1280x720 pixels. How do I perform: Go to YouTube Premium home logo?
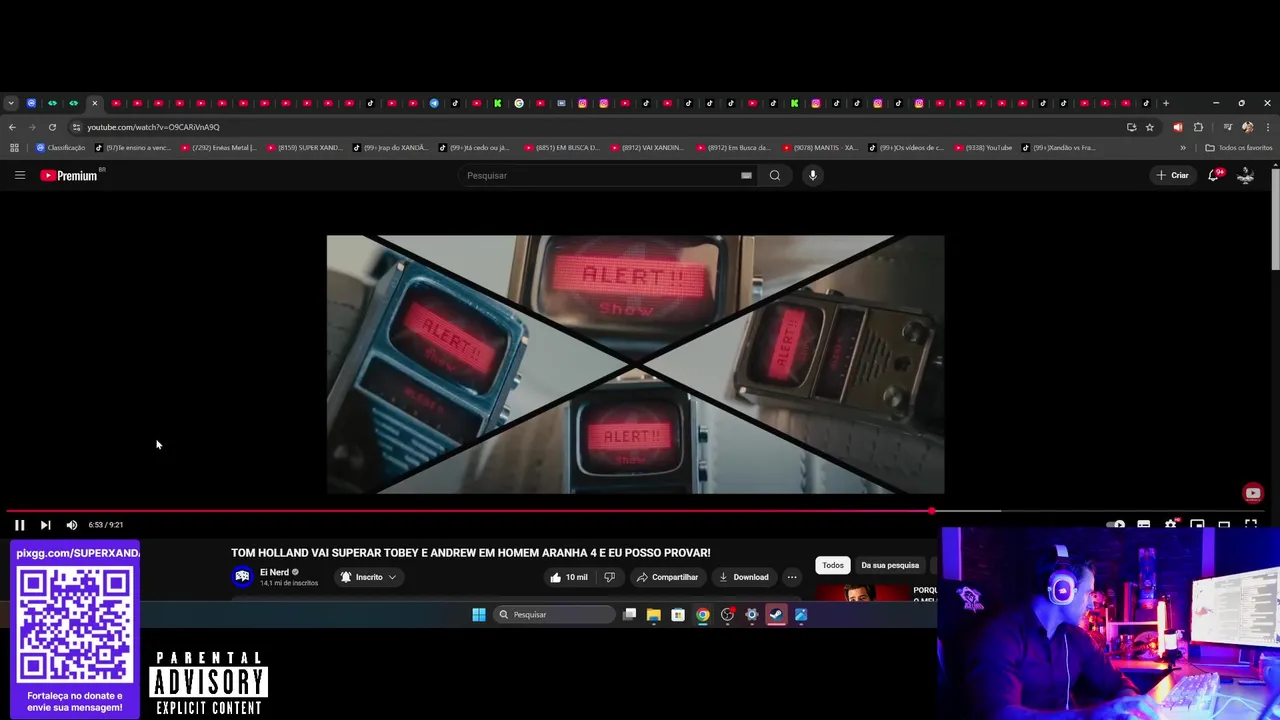tap(69, 175)
